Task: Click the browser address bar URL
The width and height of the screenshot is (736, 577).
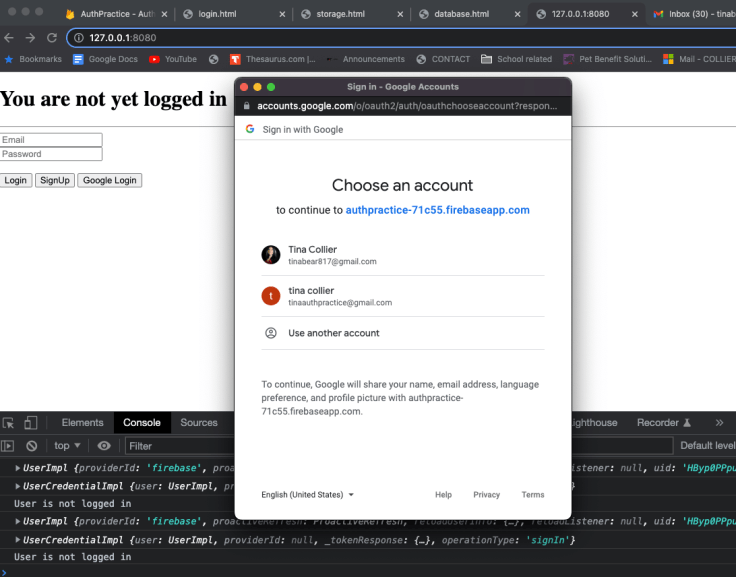Action: coord(123,38)
